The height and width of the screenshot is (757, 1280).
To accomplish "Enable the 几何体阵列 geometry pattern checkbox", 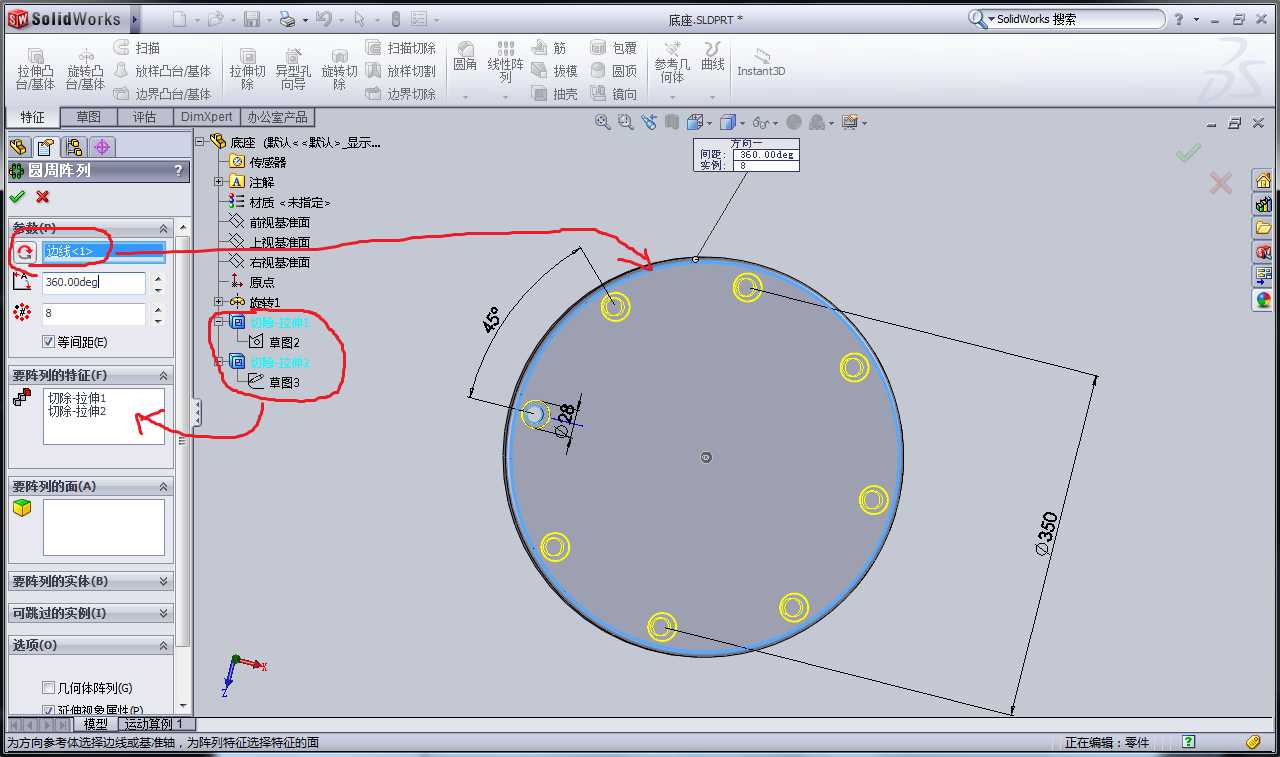I will coord(48,688).
